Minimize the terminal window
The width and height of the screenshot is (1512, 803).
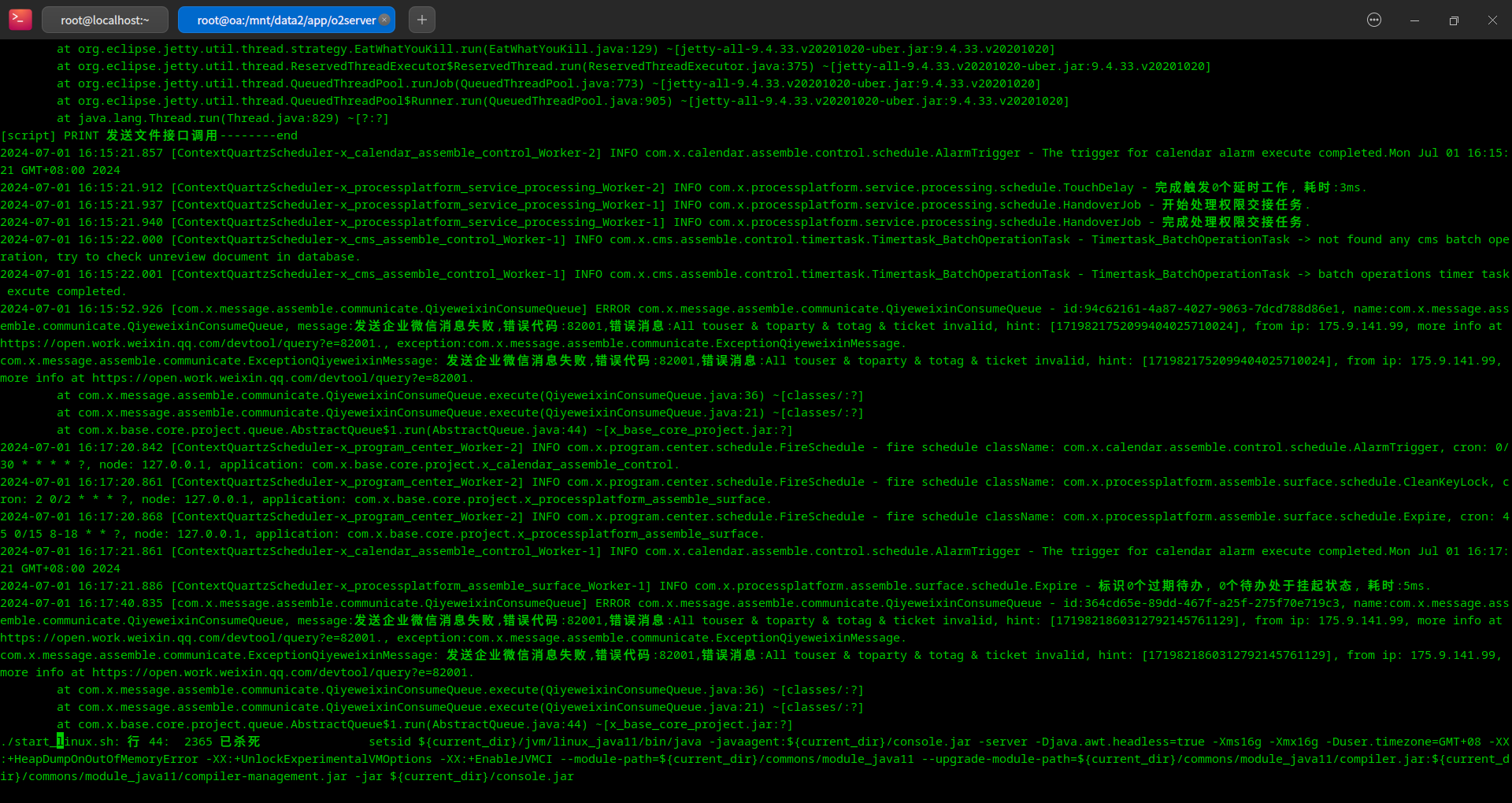[x=1414, y=20]
